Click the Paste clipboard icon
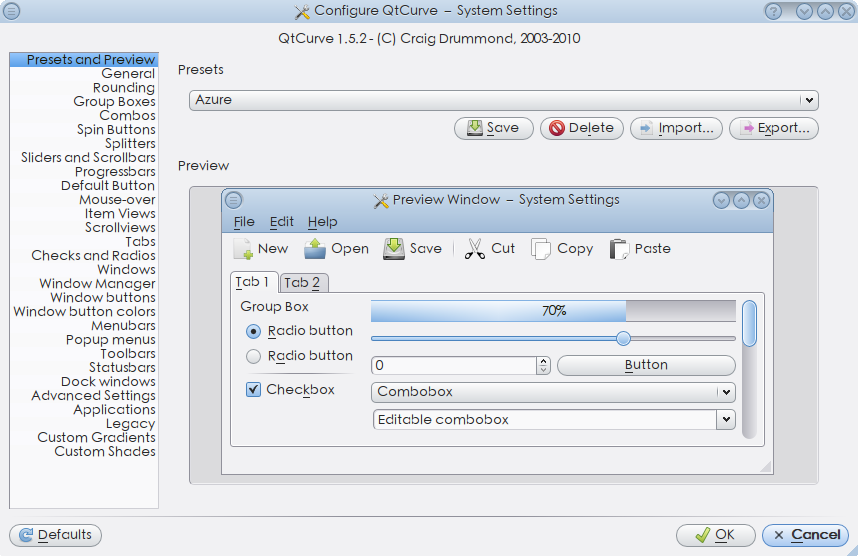The image size is (858, 556). [x=619, y=249]
